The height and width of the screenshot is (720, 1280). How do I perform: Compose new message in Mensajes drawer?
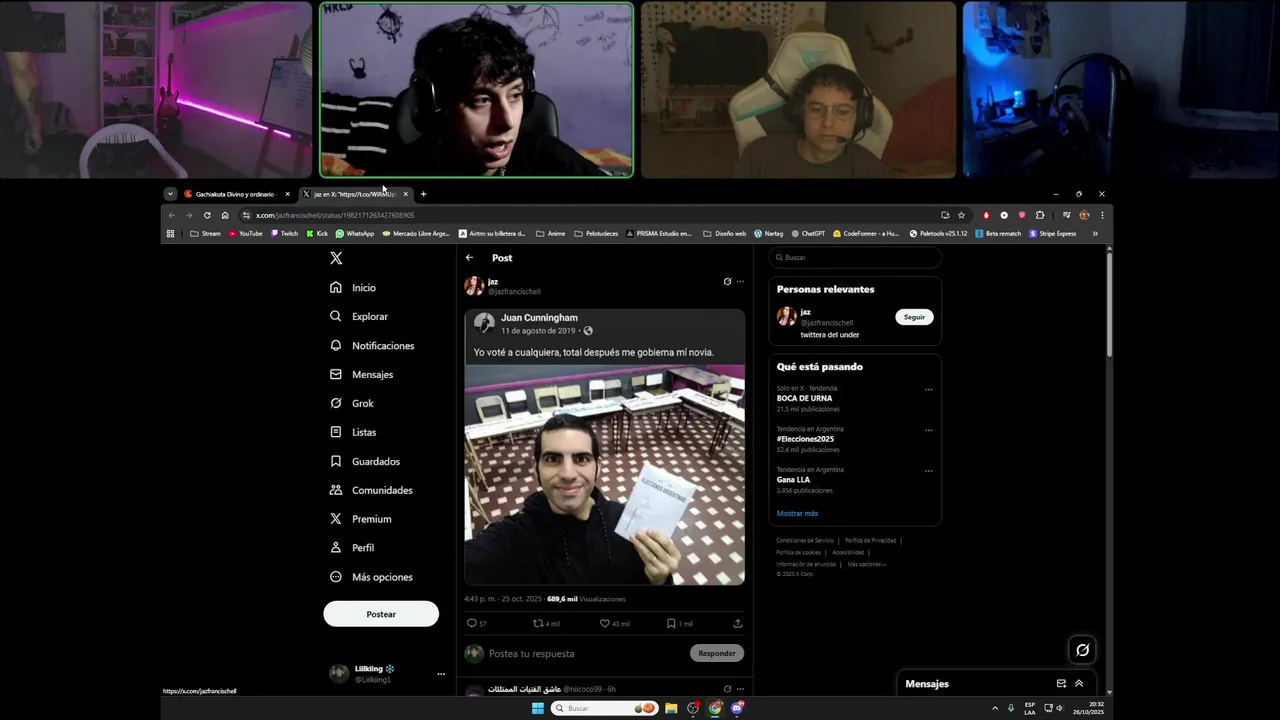(1061, 684)
